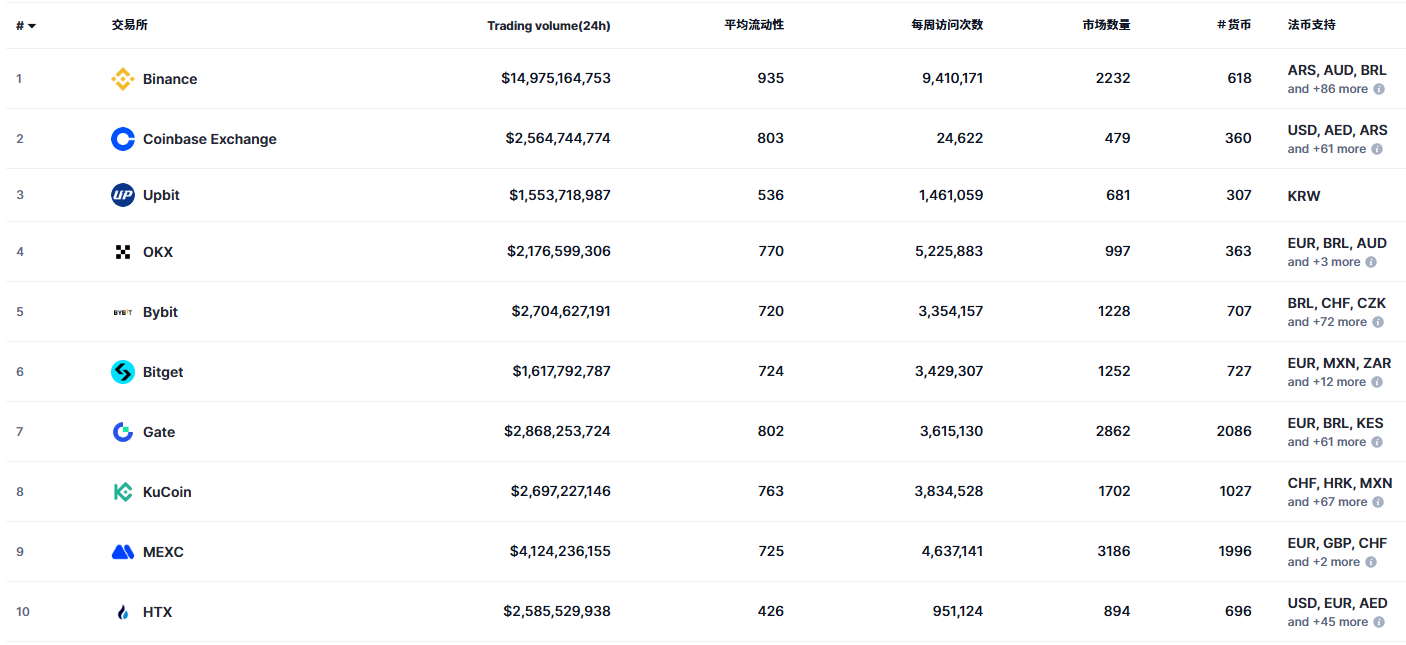Click the Upbit logo icon
This screenshot has height=645, width=1406.
point(123,195)
